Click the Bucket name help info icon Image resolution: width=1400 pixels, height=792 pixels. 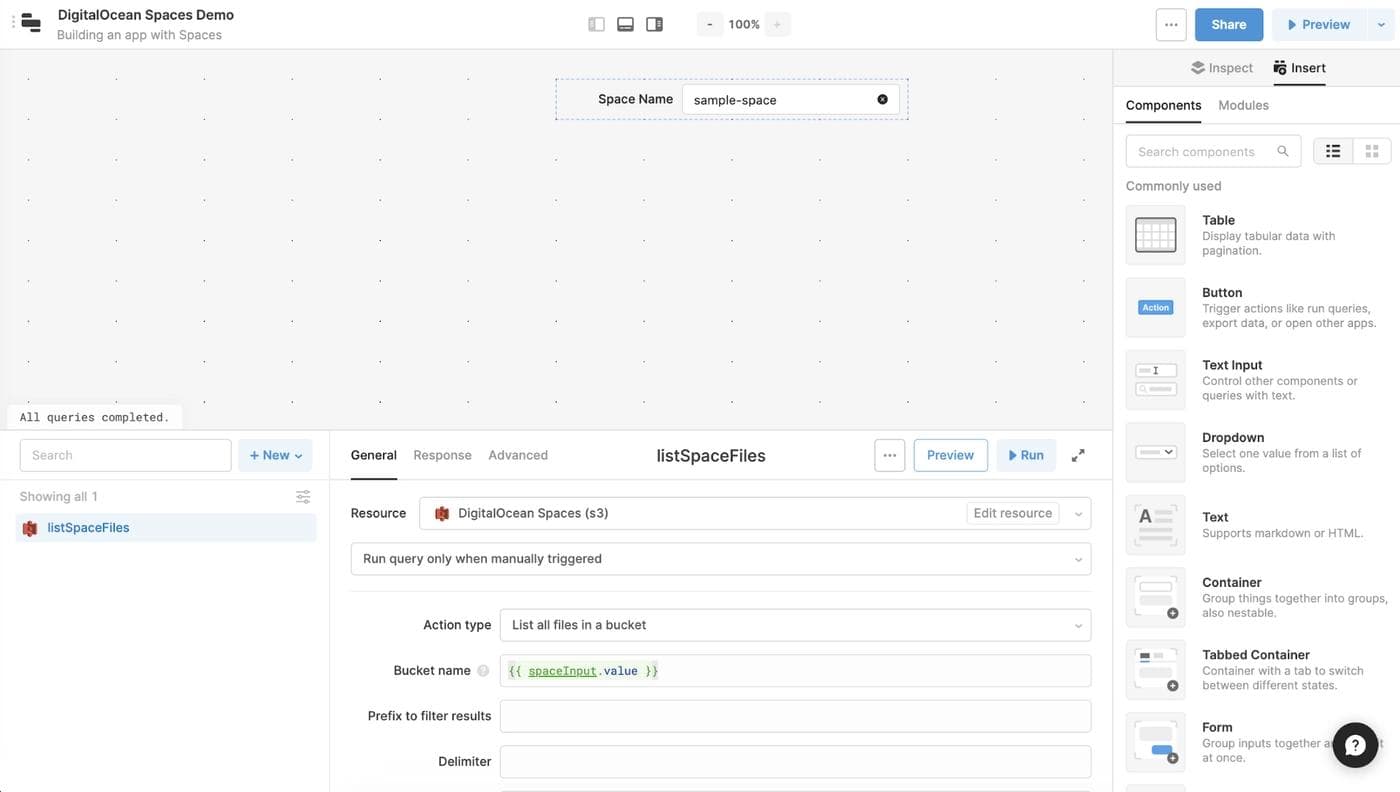pos(483,671)
